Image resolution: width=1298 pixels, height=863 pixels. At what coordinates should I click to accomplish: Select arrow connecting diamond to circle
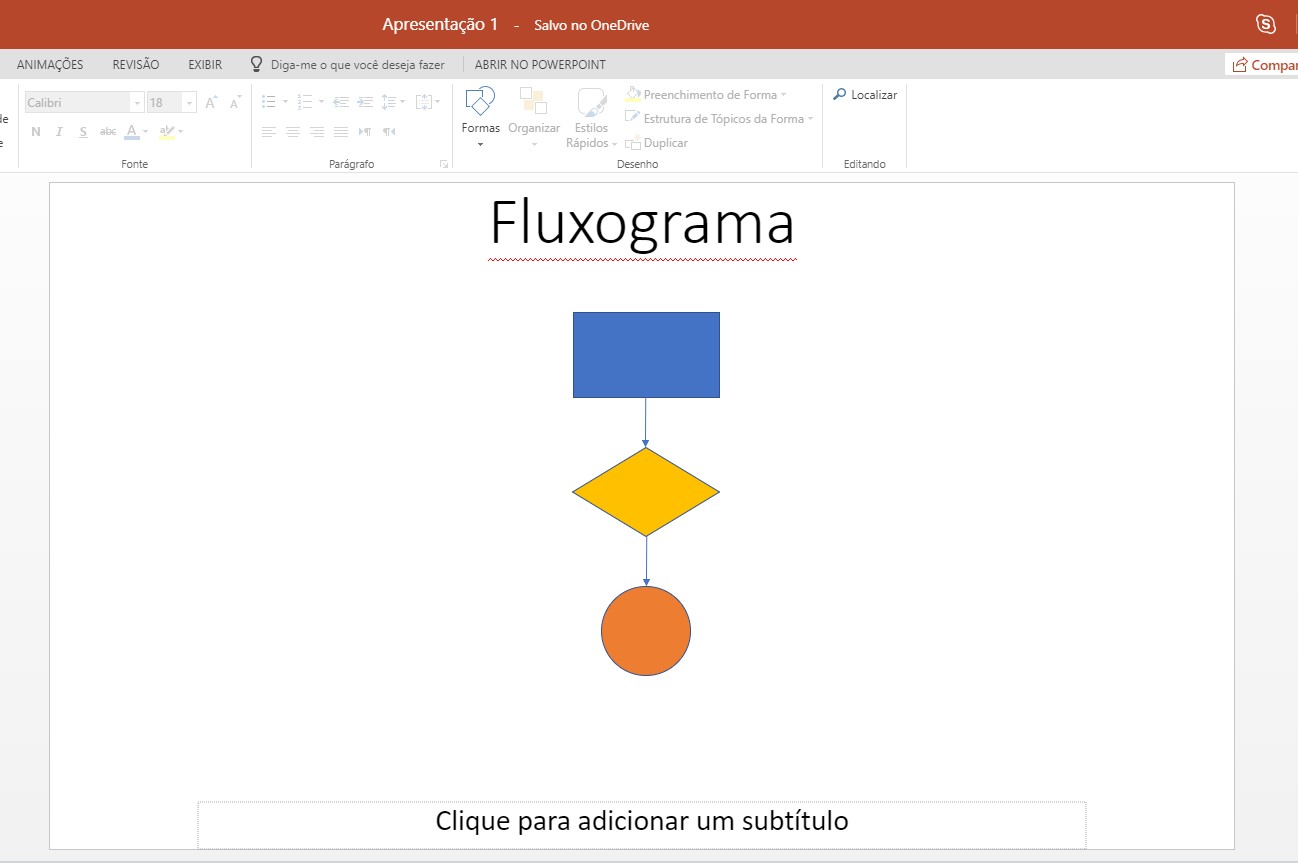tap(646, 562)
